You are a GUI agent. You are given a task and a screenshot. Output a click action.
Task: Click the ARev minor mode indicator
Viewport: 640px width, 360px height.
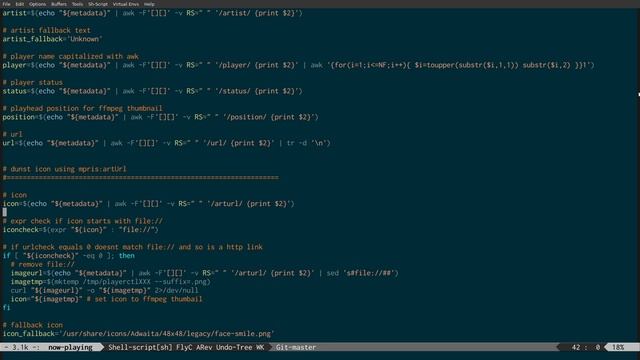pyautogui.click(x=204, y=347)
